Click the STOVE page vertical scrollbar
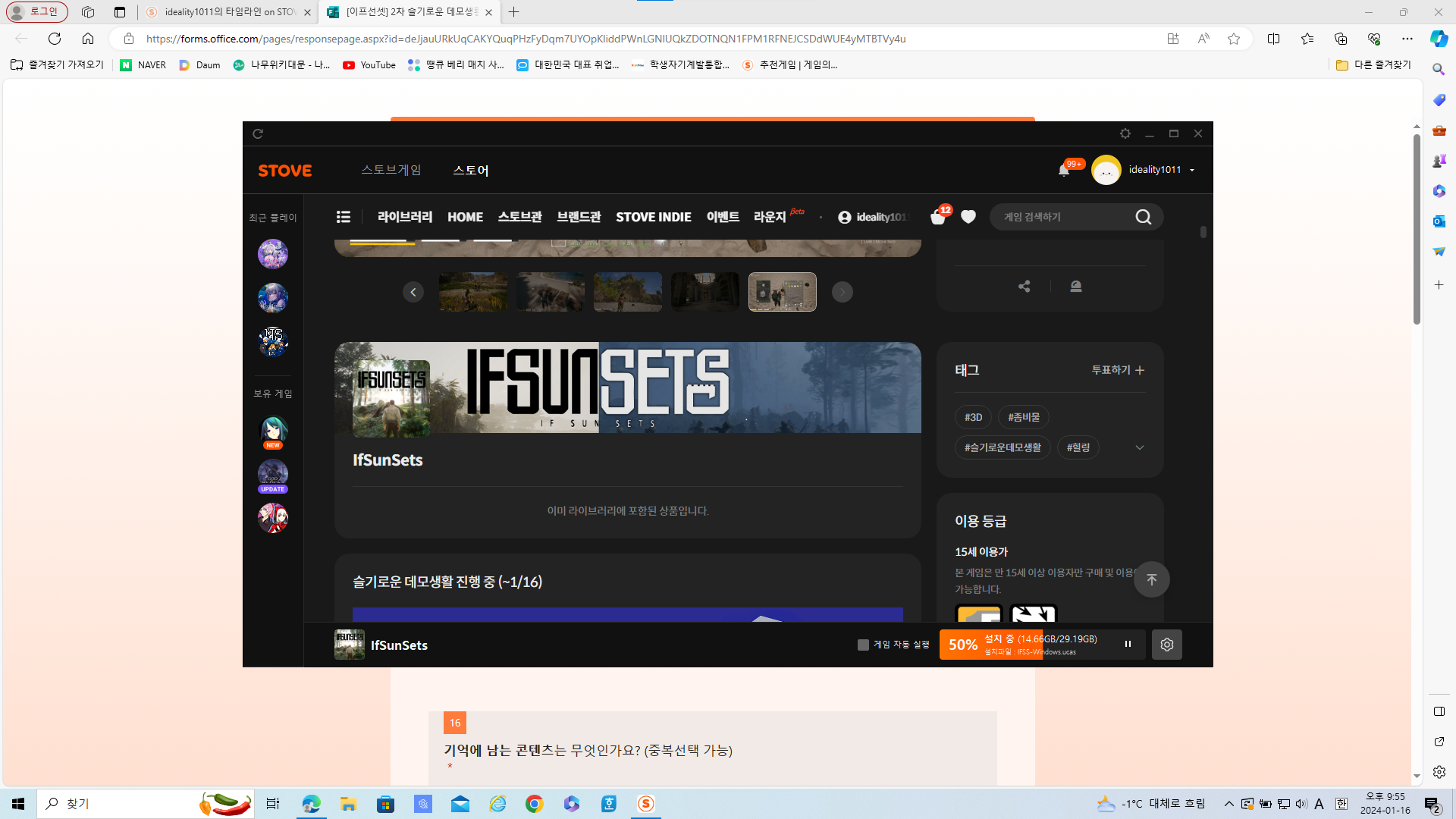Viewport: 1456px width, 819px height. (1203, 231)
